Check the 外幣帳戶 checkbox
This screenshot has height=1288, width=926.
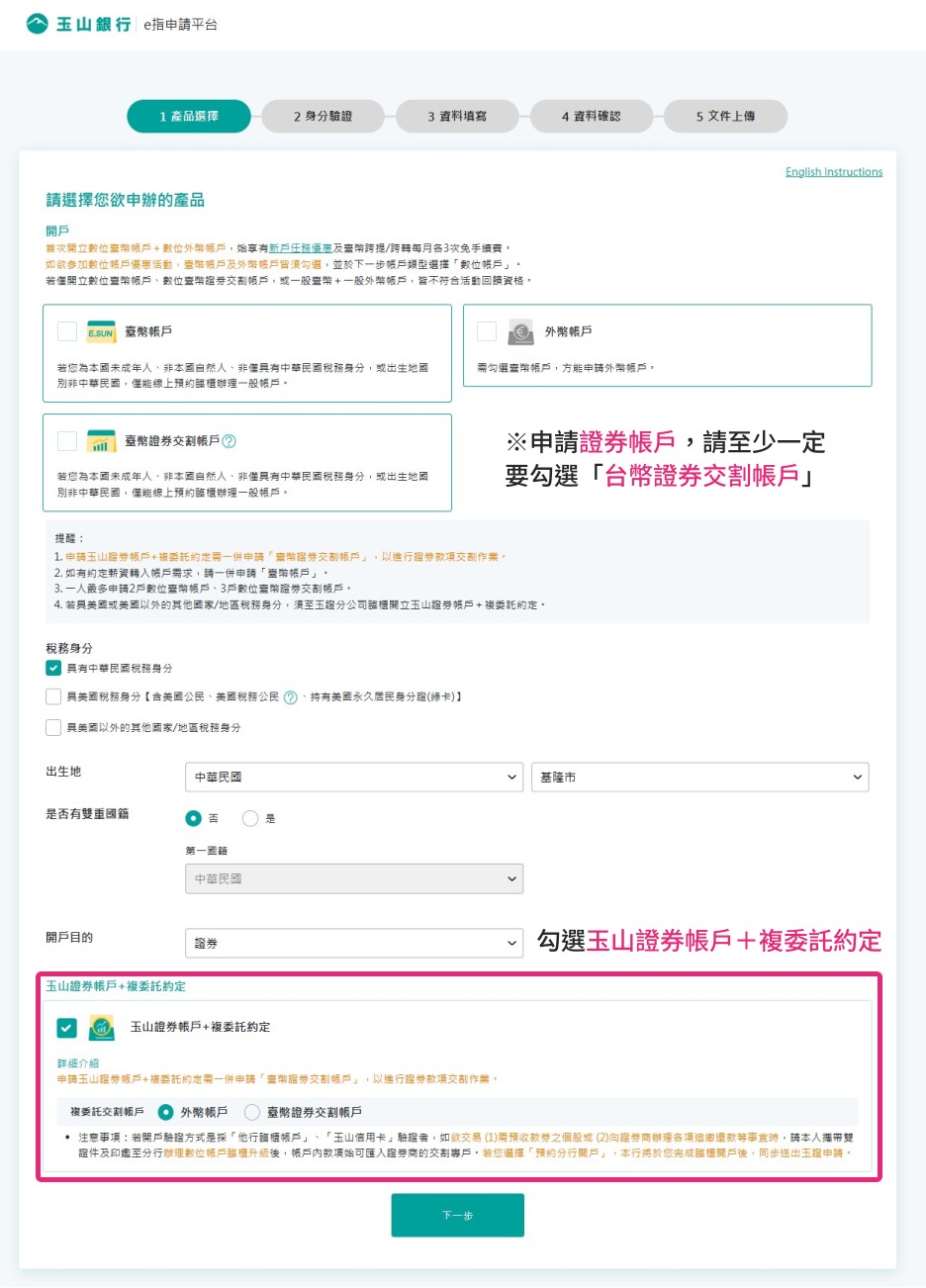point(487,331)
